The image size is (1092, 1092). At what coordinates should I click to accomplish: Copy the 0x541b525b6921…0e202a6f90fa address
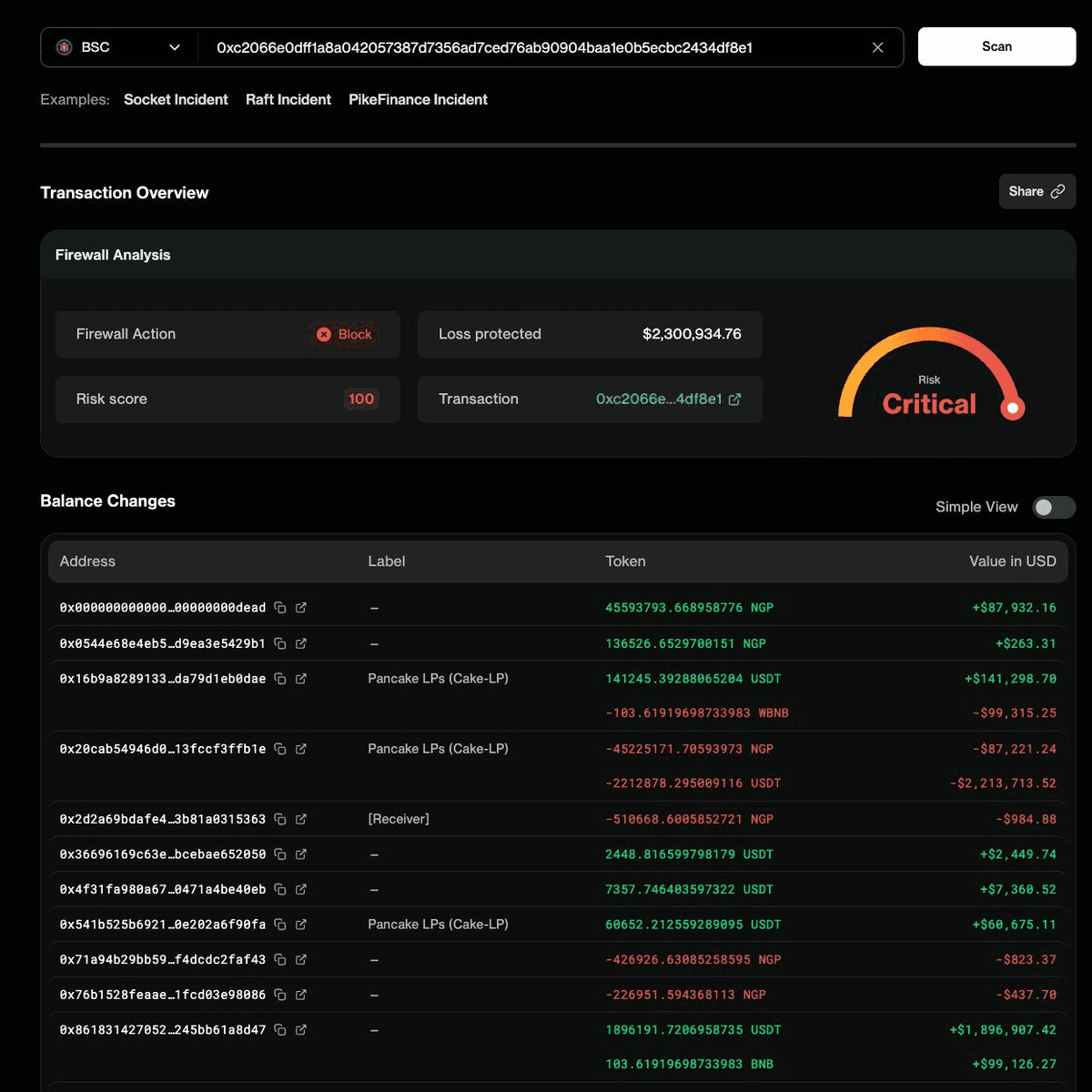click(x=280, y=925)
